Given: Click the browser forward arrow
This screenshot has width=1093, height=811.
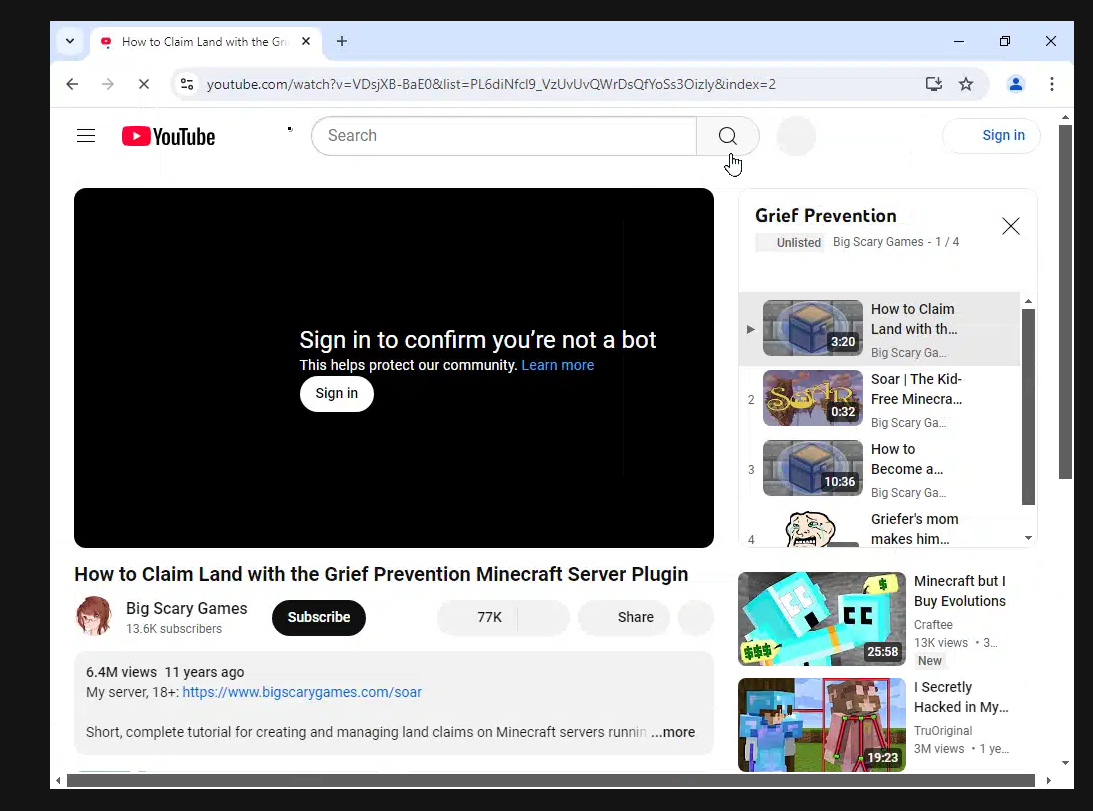Looking at the screenshot, I should click(x=107, y=84).
